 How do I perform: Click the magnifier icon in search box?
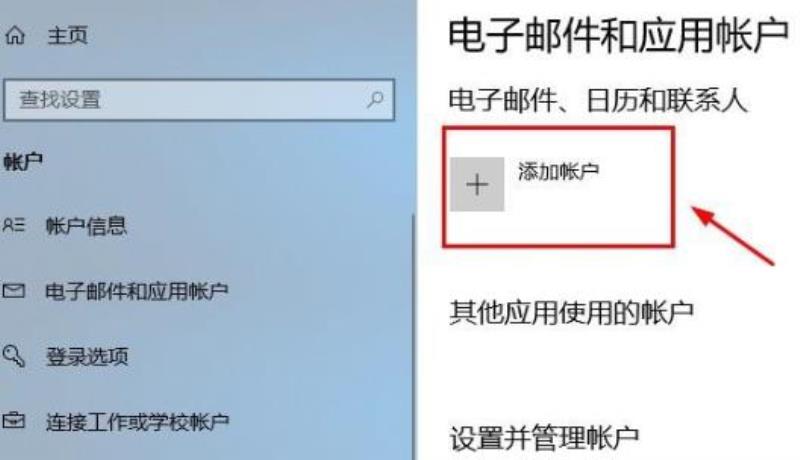375,99
